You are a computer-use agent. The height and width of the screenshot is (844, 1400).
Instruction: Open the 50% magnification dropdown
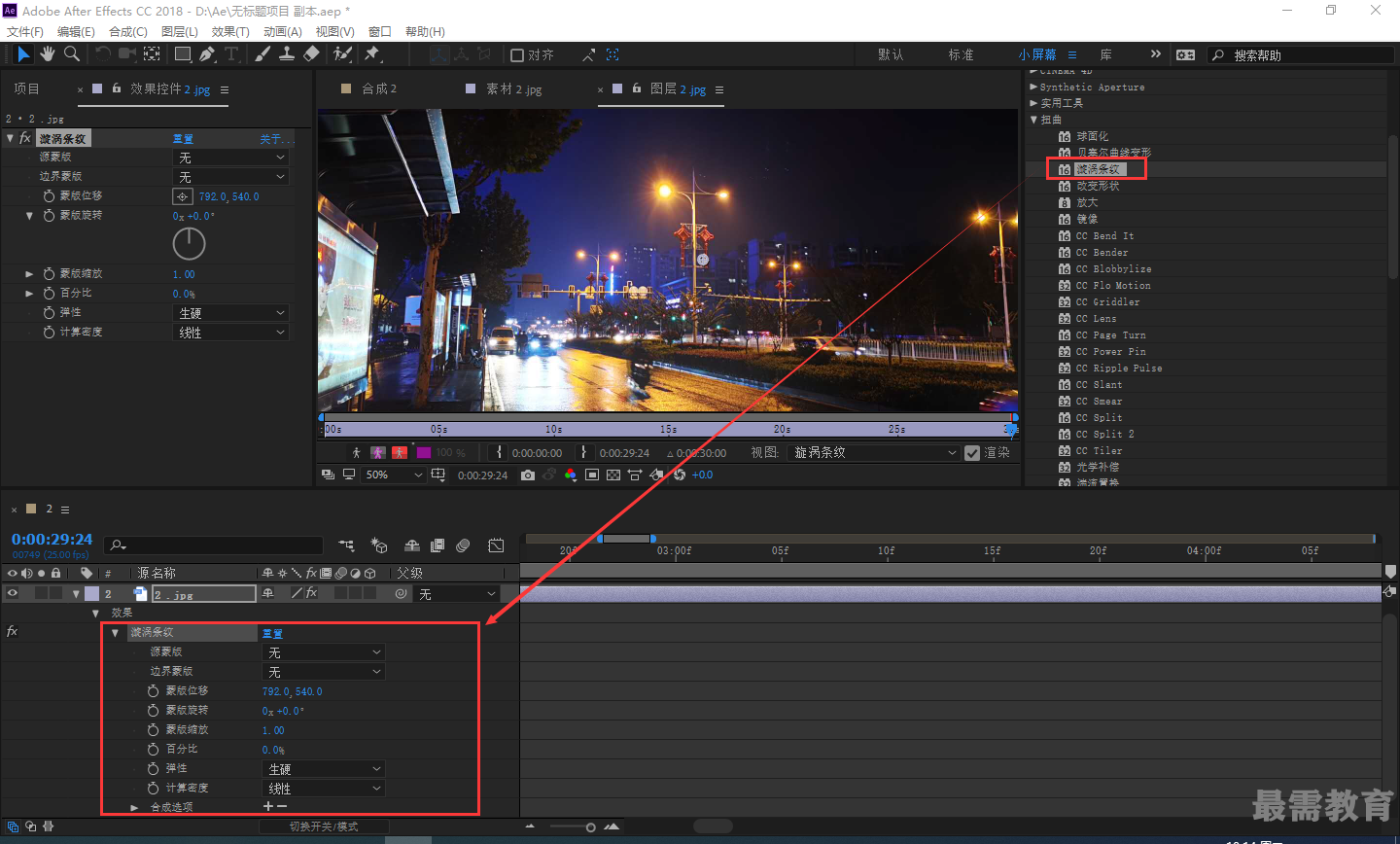pyautogui.click(x=394, y=475)
